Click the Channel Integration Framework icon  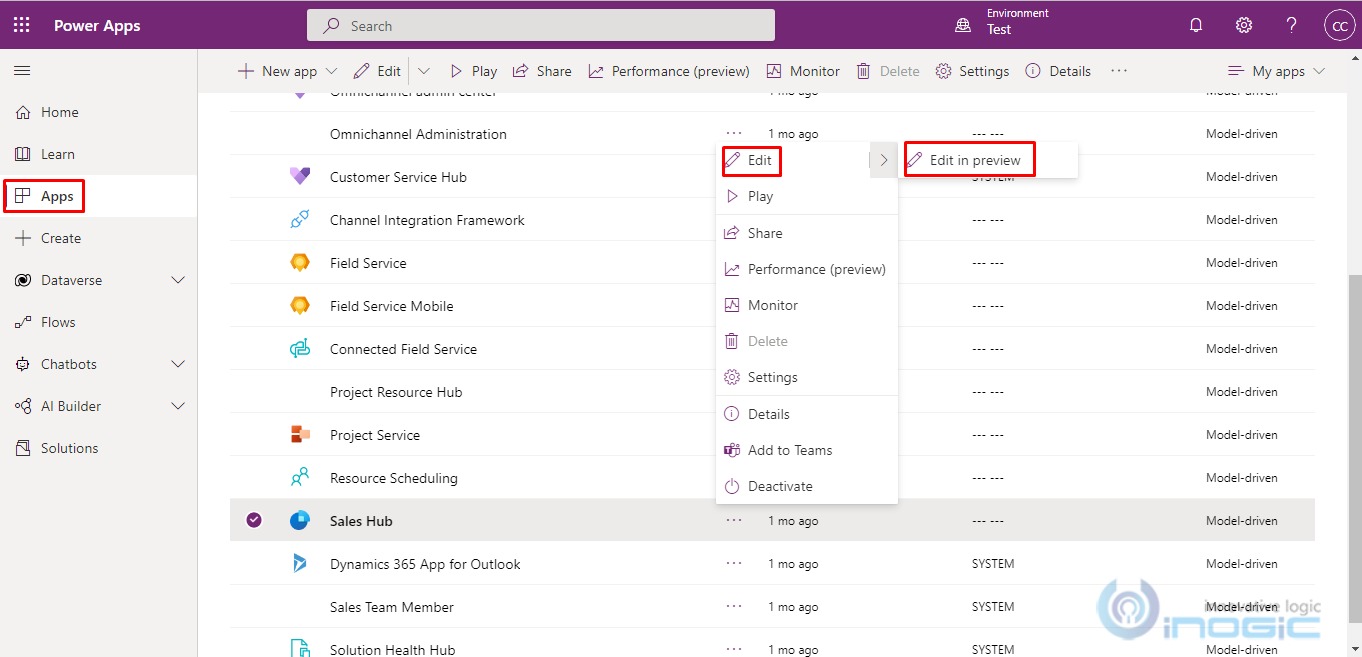300,220
